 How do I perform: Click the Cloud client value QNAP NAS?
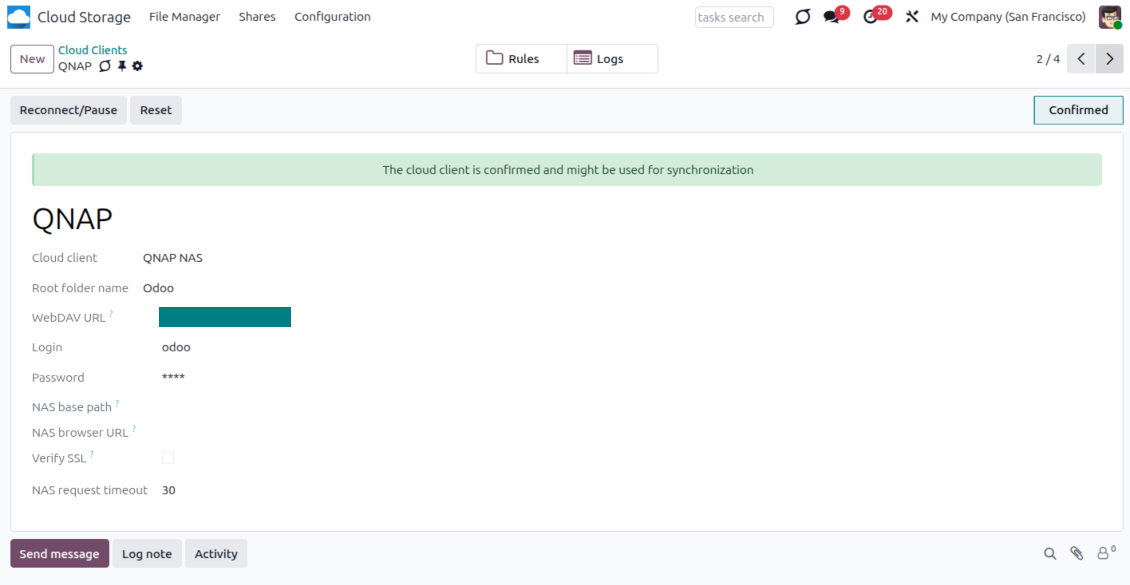point(173,258)
